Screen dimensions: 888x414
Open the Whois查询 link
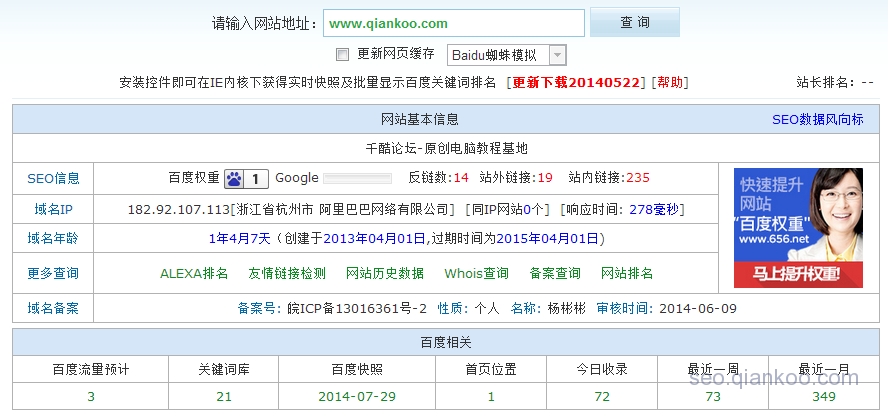pos(476,274)
